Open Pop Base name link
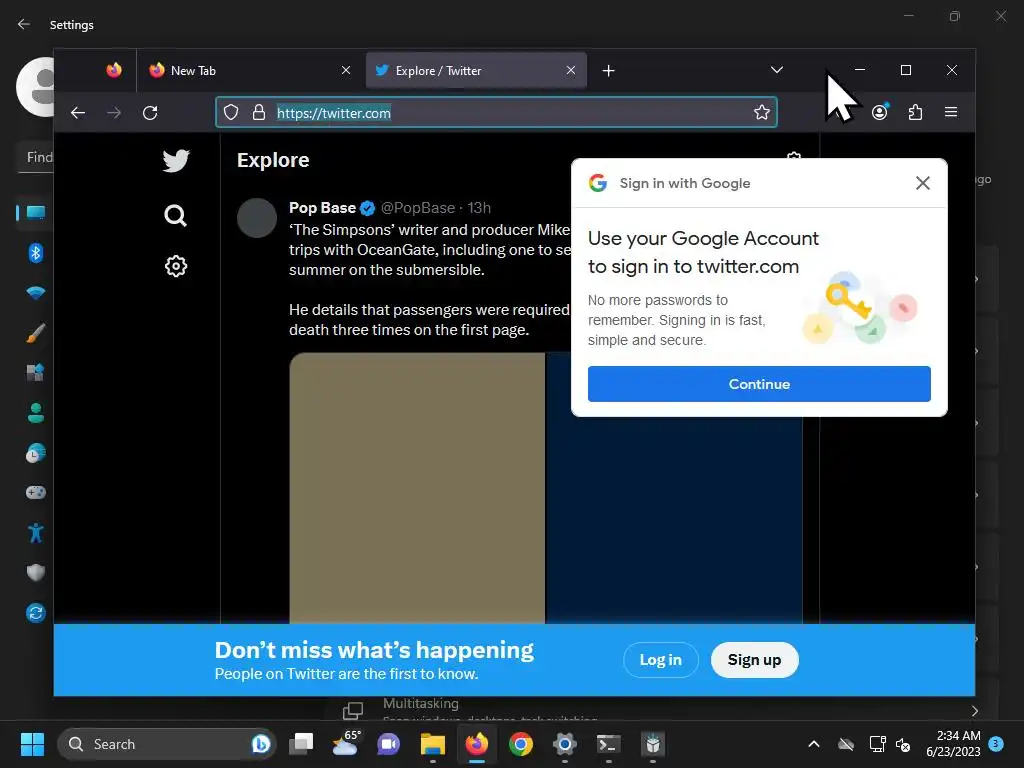Viewport: 1024px width, 768px height. (x=323, y=208)
